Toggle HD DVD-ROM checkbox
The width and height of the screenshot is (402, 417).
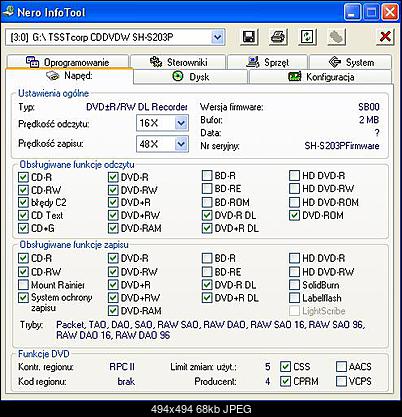click(294, 202)
